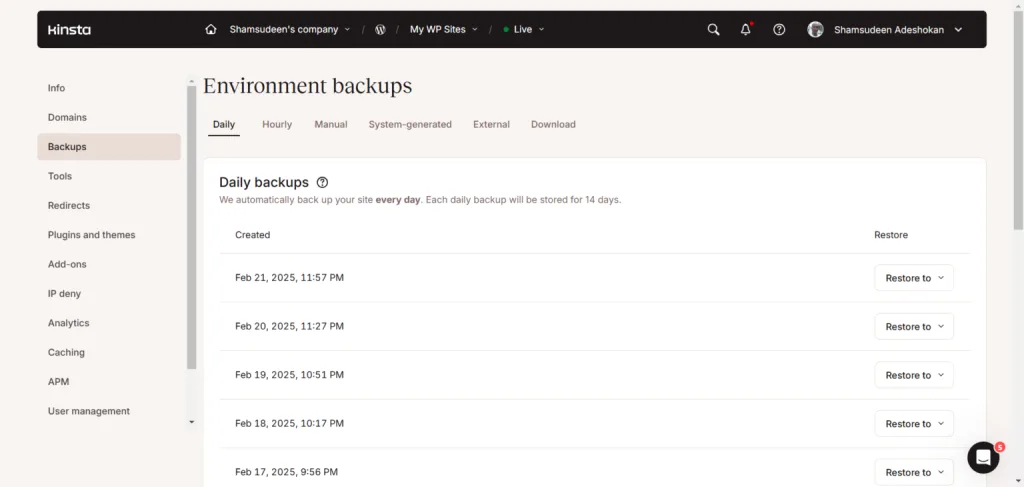The width and height of the screenshot is (1024, 487).
Task: Click the Daily backups help icon
Action: 322,183
